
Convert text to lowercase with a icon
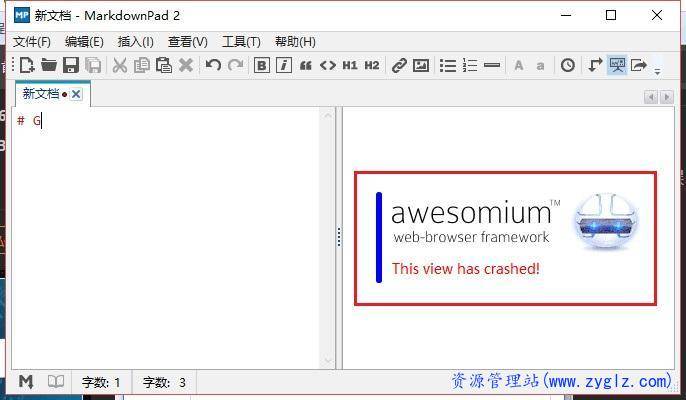coord(541,66)
